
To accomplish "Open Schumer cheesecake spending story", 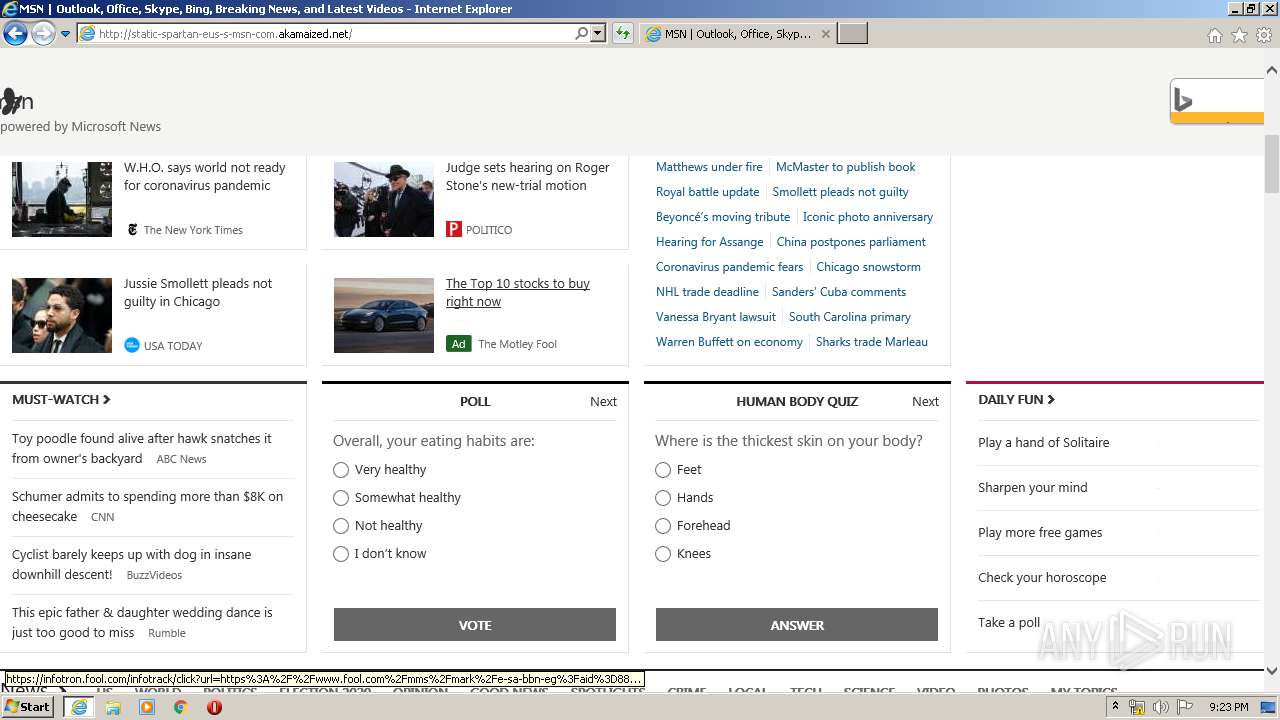I will click(x=147, y=506).
